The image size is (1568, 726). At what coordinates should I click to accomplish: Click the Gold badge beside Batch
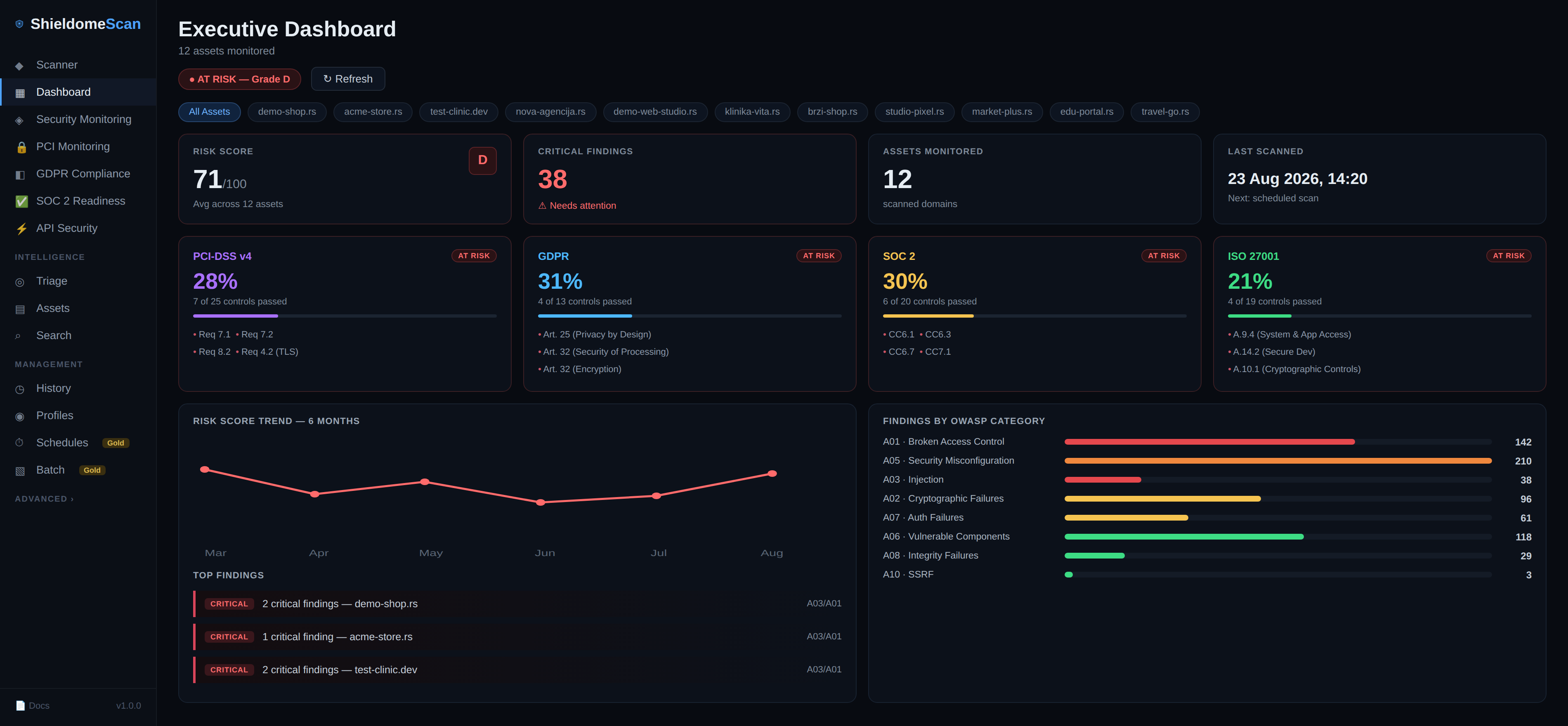pyautogui.click(x=92, y=470)
